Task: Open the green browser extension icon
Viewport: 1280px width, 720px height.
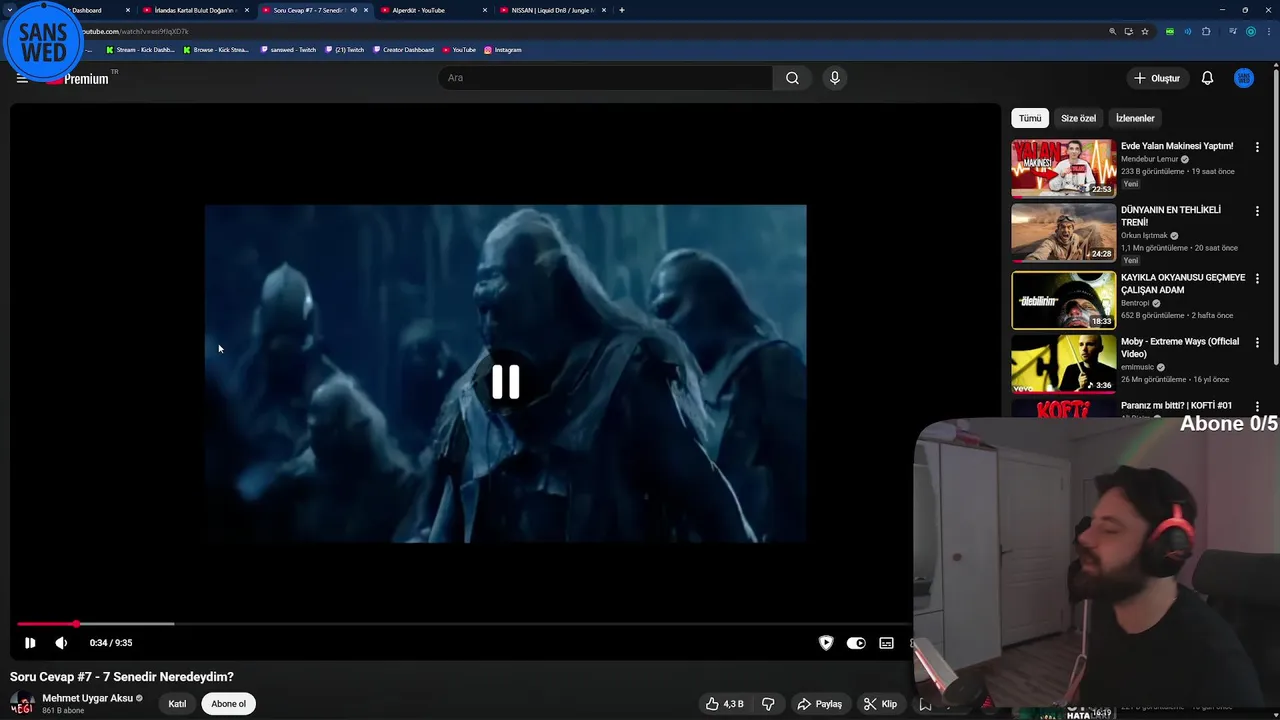Action: [x=1170, y=32]
